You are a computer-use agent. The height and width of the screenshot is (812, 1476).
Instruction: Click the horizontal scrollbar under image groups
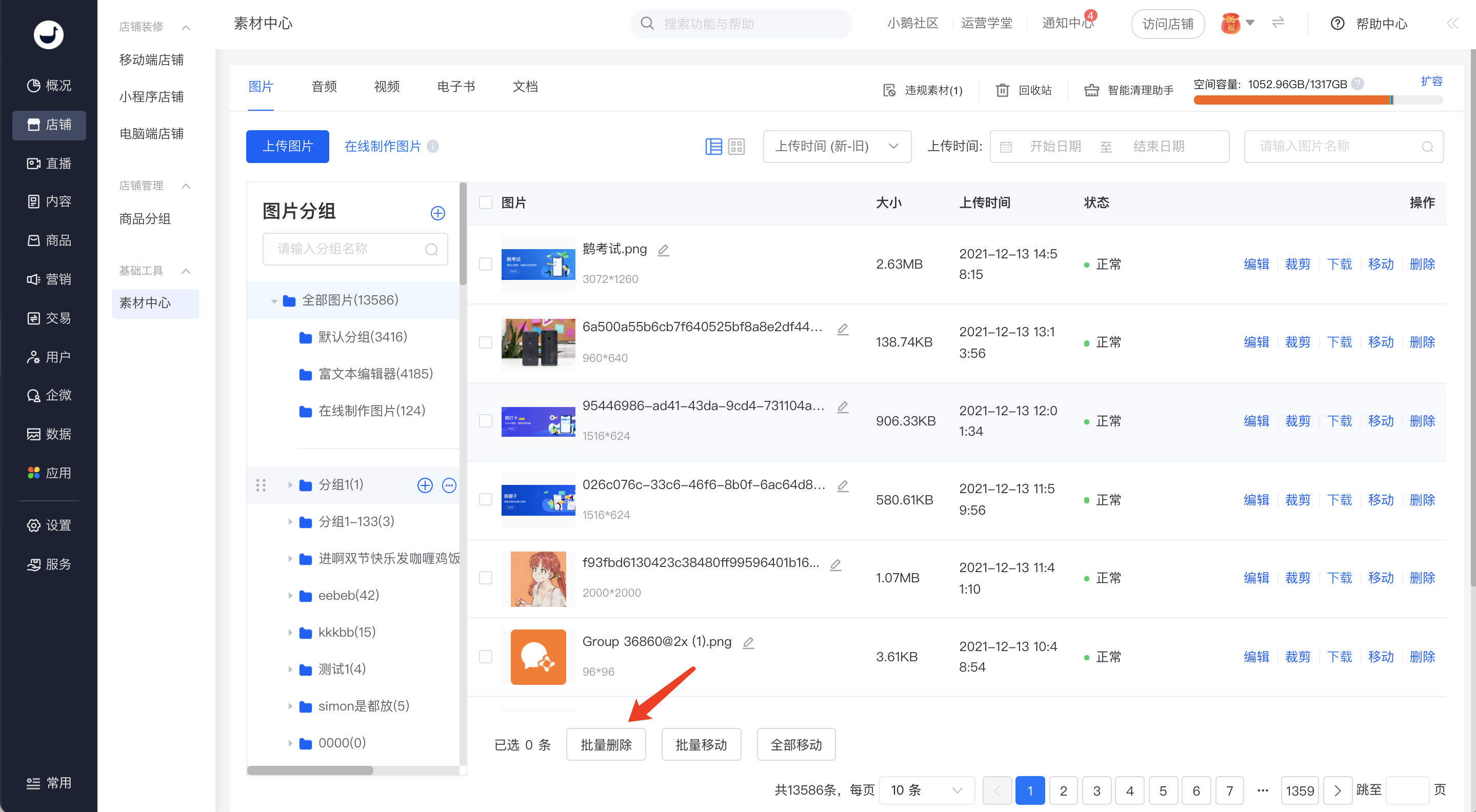tap(310, 770)
